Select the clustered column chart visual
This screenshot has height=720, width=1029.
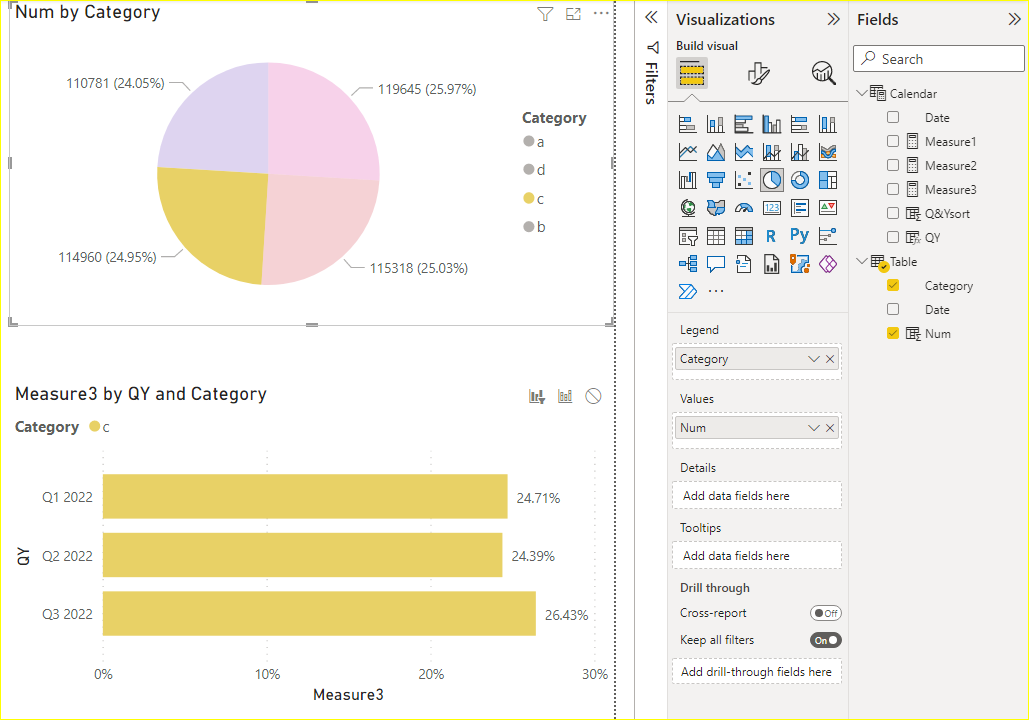pos(772,124)
